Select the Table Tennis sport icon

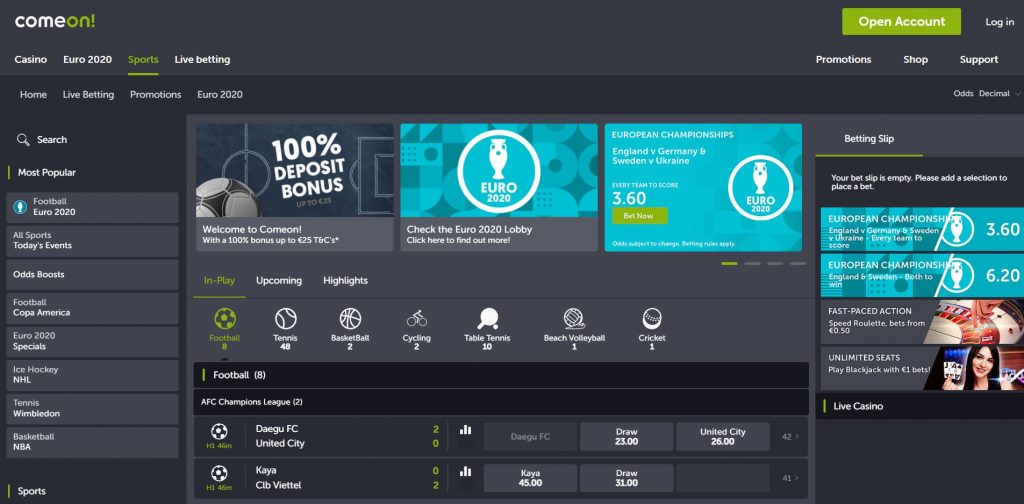(487, 319)
